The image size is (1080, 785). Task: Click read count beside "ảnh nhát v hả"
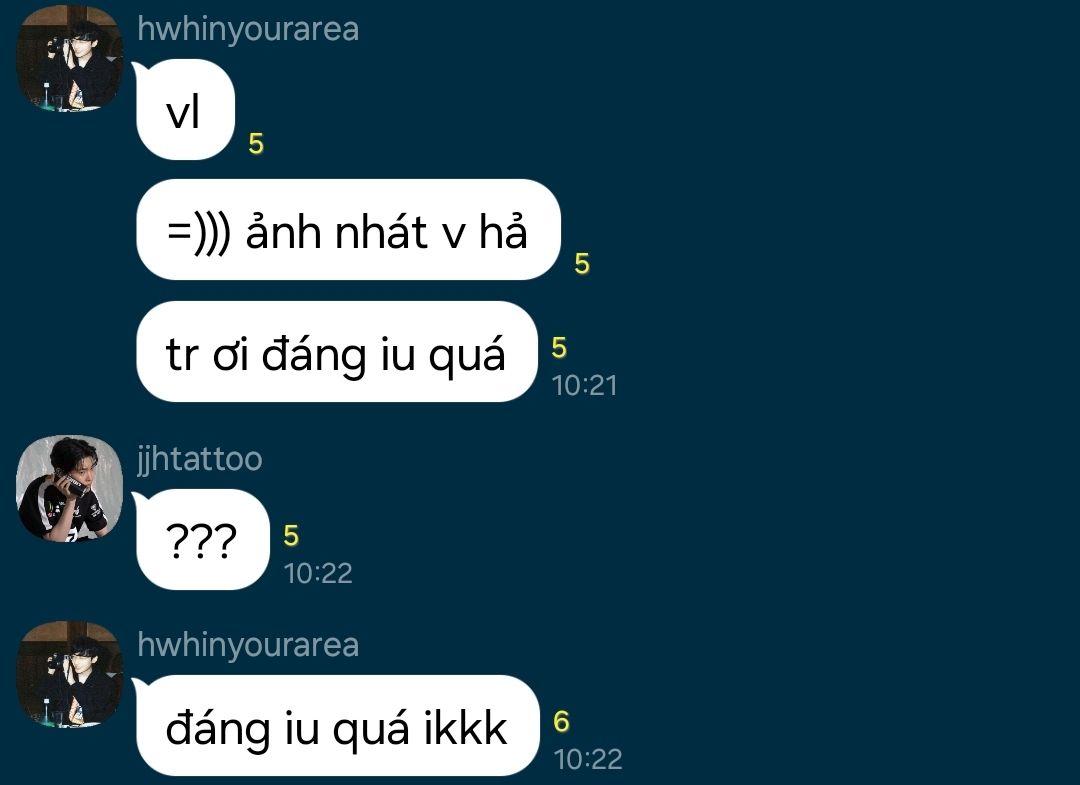[582, 264]
